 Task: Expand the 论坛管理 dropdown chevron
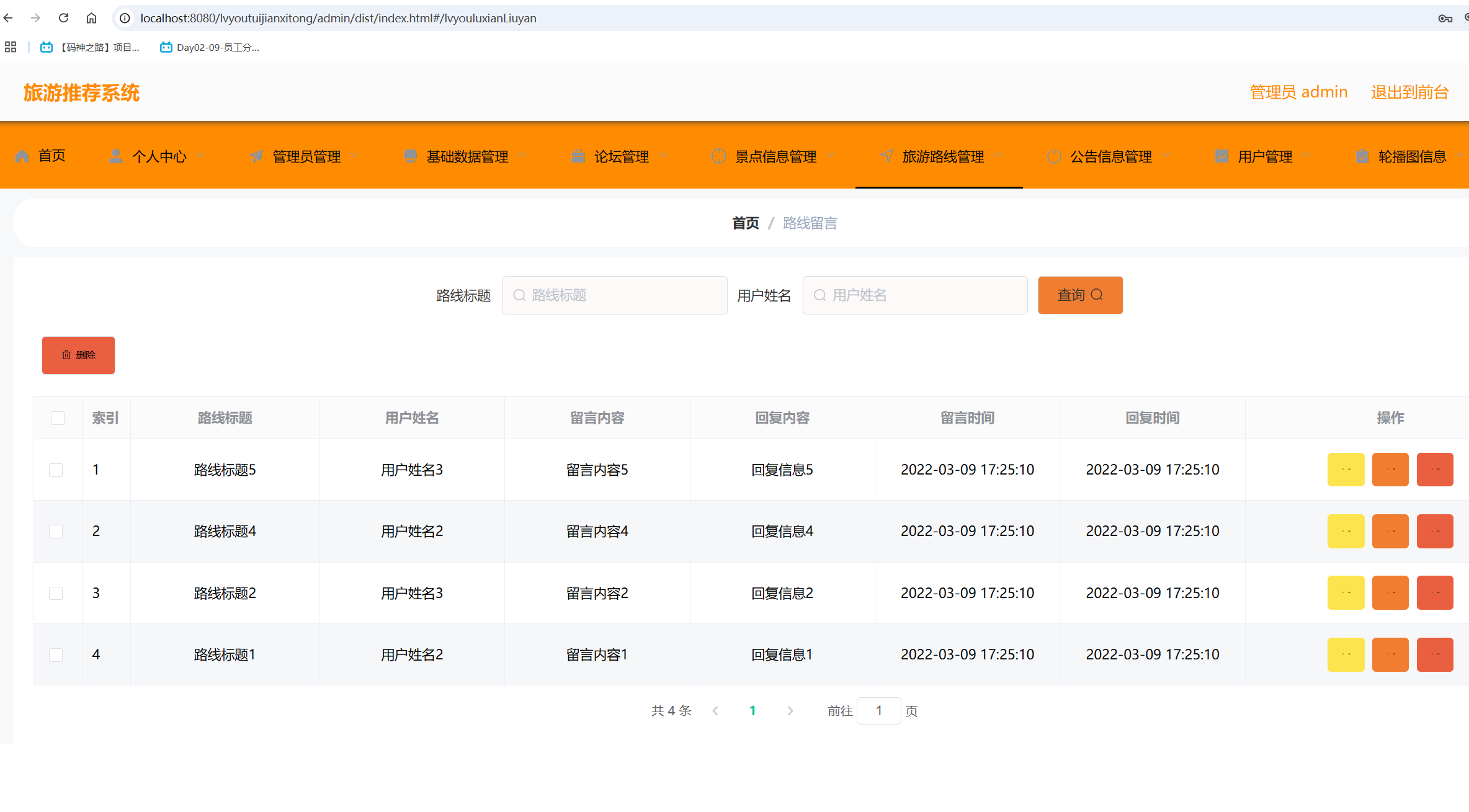pos(663,156)
